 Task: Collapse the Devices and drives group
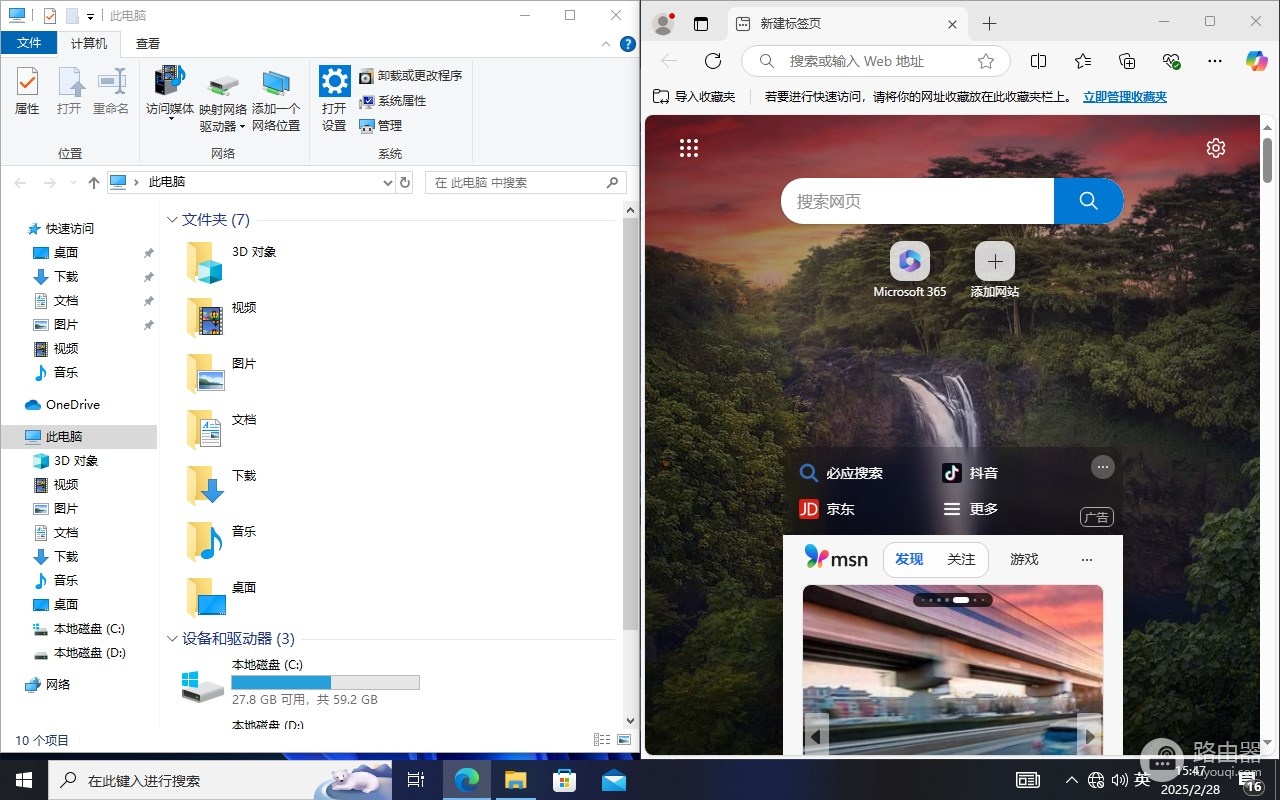[x=172, y=639]
